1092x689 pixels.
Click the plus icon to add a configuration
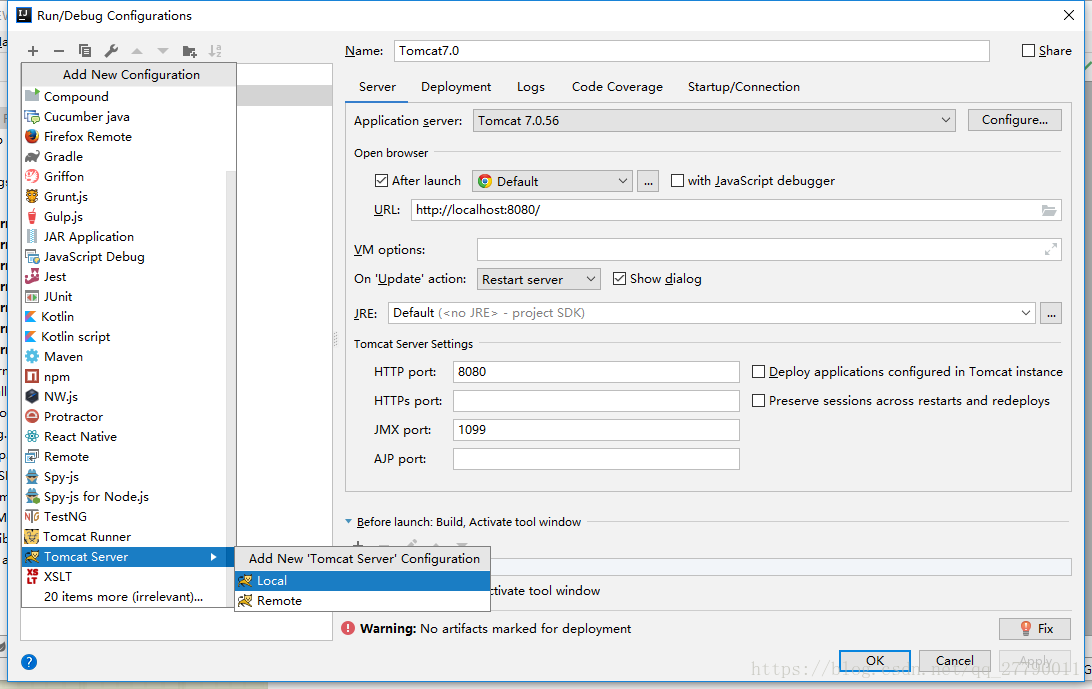pyautogui.click(x=33, y=51)
